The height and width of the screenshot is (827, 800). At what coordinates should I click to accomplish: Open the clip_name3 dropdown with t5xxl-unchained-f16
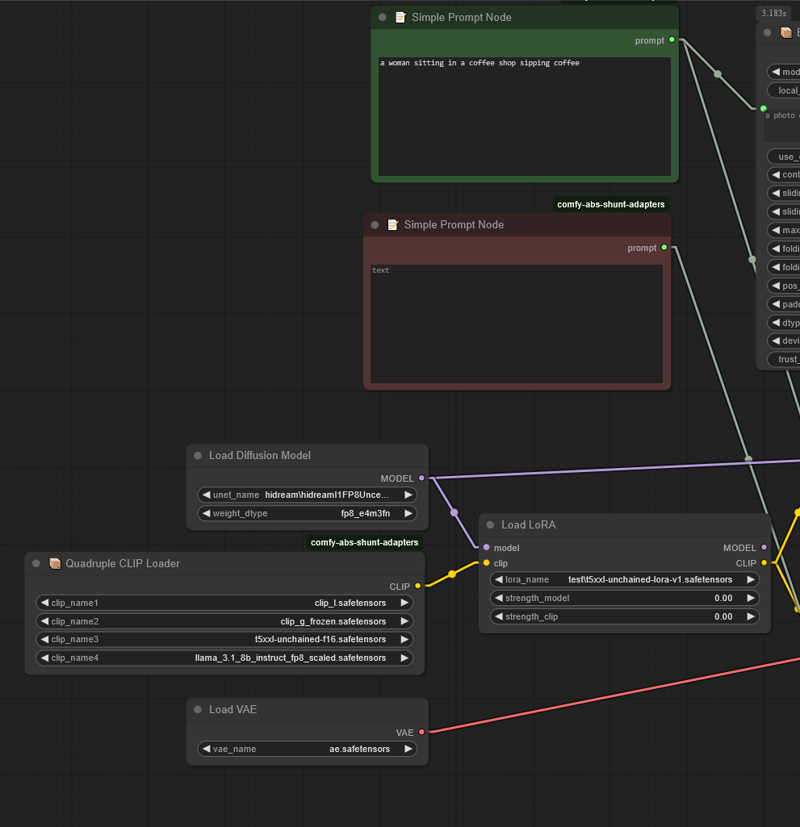(x=224, y=639)
